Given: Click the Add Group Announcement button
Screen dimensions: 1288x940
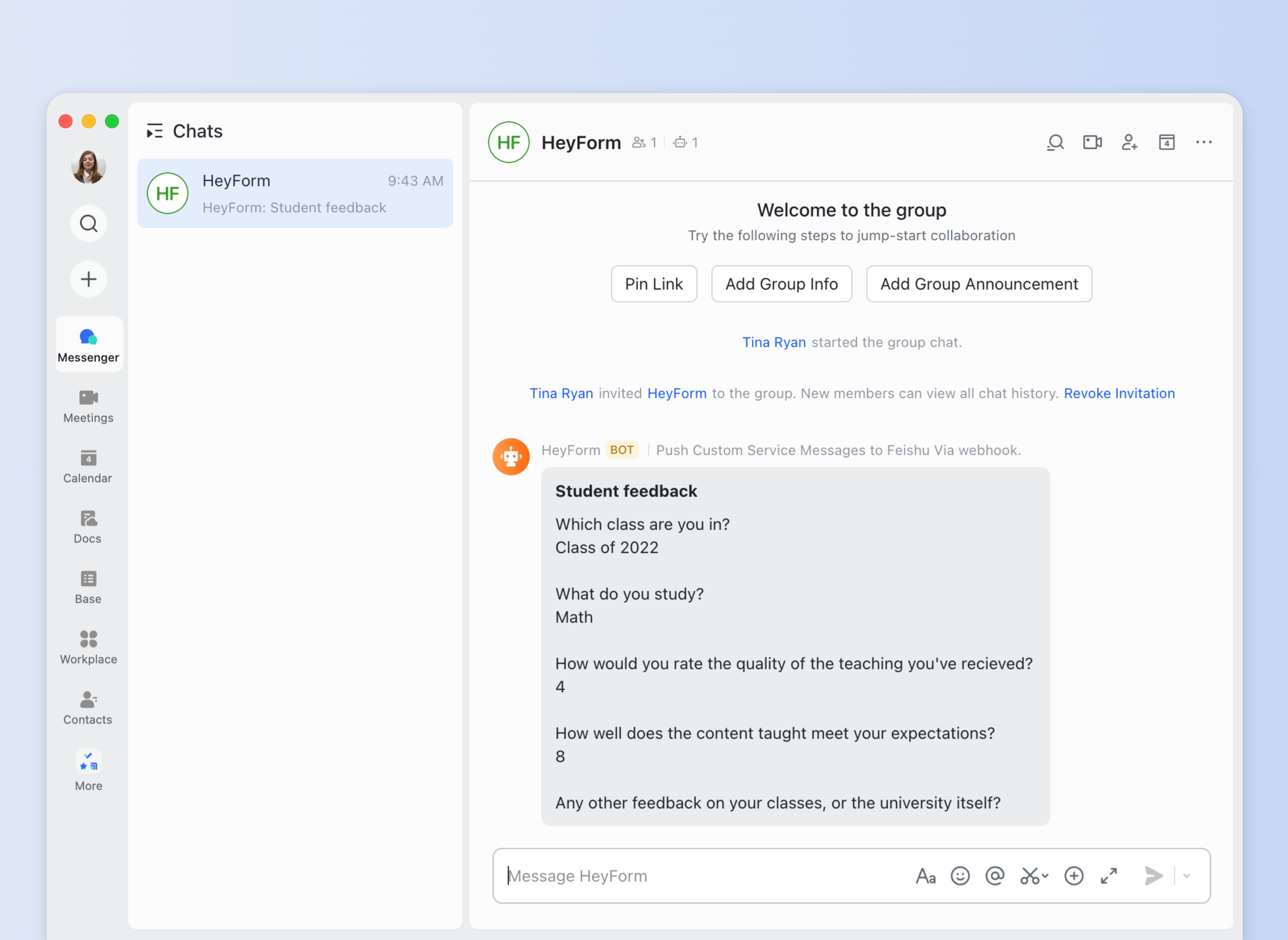Looking at the screenshot, I should pyautogui.click(x=979, y=284).
